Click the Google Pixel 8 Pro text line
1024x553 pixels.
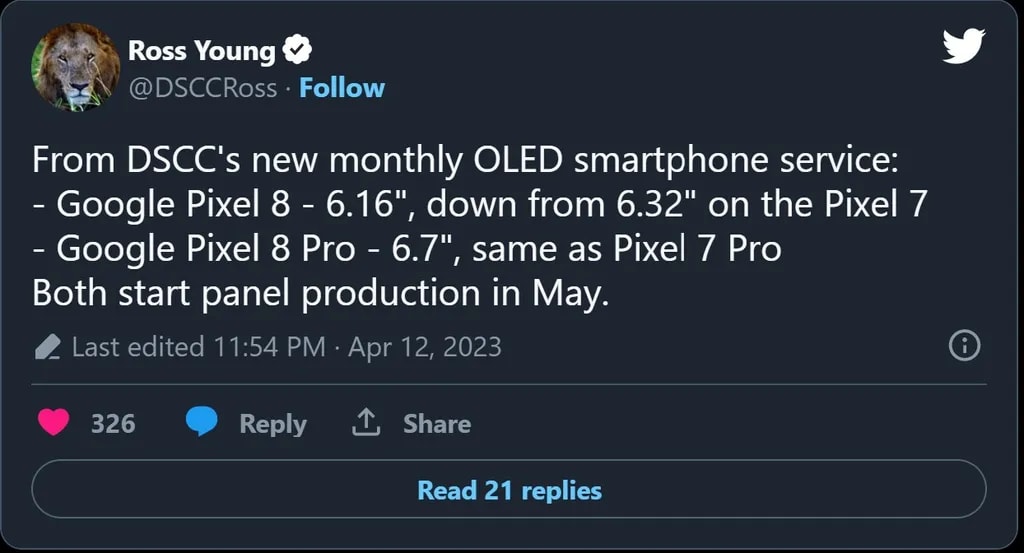[406, 249]
